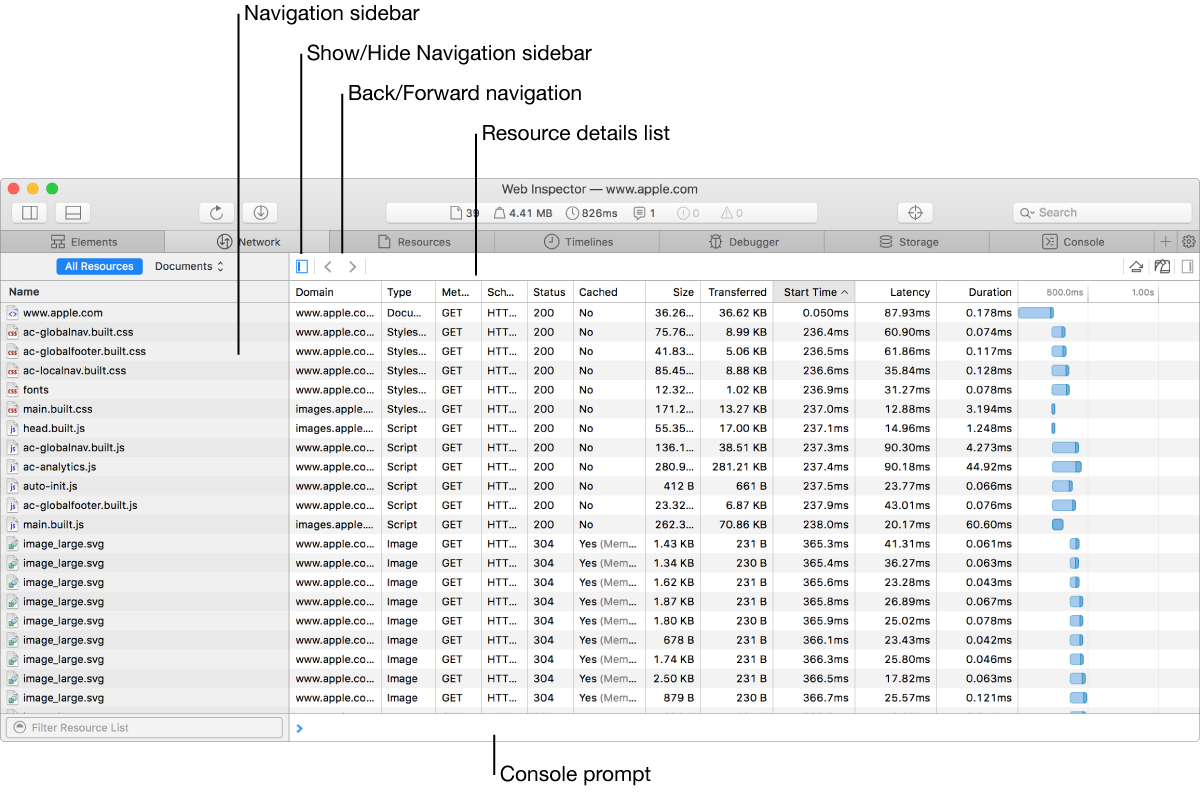Go back in navigation history
Viewport: 1200px width, 792px height.
coord(328,266)
